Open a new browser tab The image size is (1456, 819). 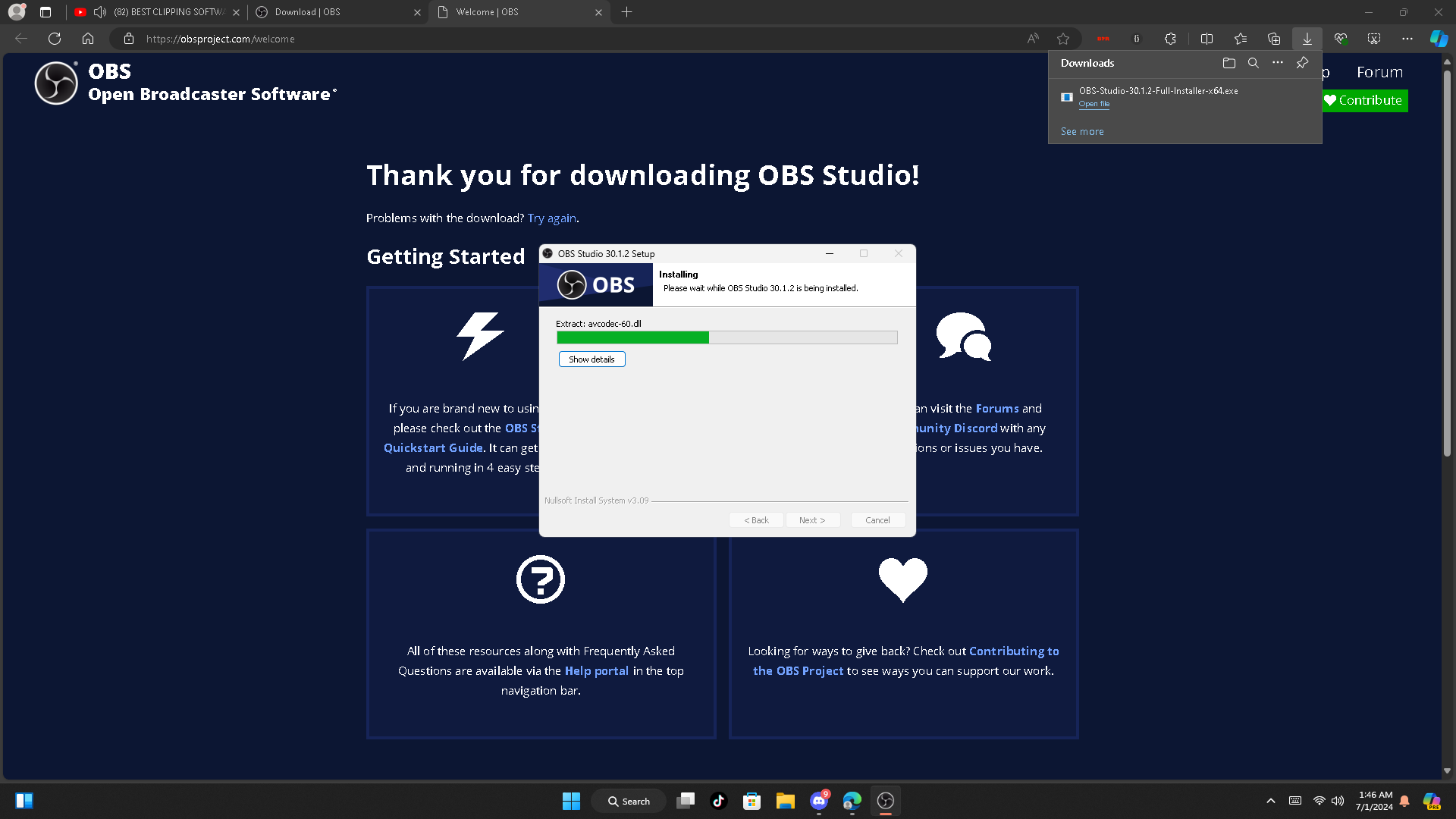point(626,12)
